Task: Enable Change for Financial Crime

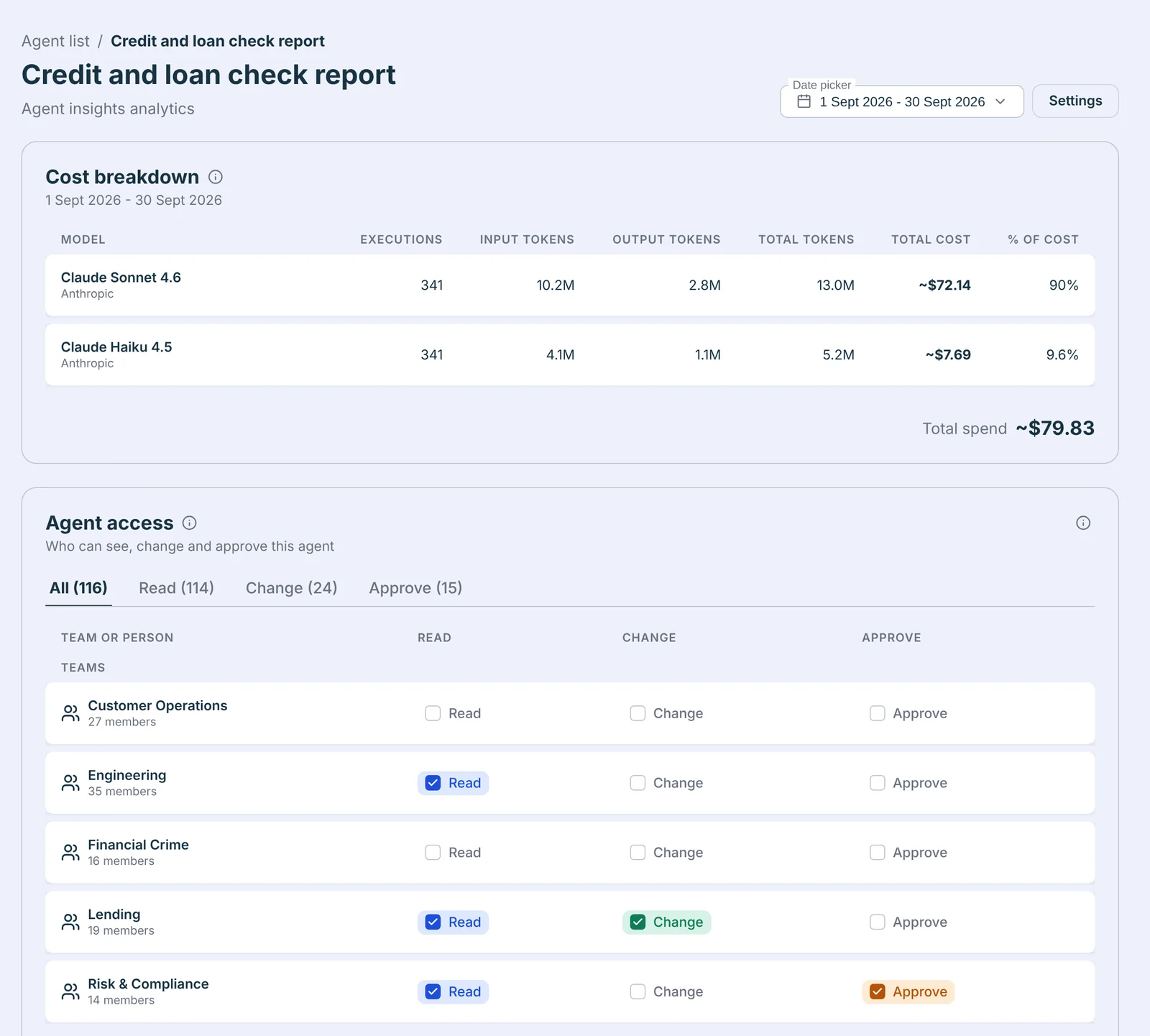Action: pyautogui.click(x=638, y=852)
